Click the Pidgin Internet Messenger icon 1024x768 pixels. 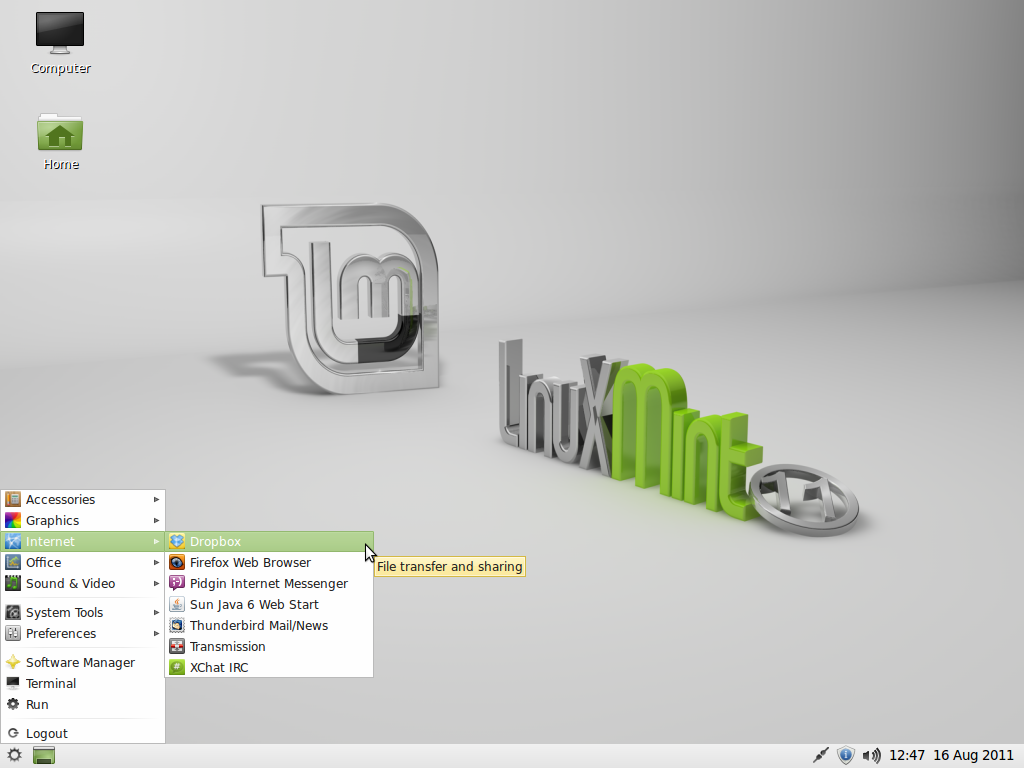click(x=177, y=583)
